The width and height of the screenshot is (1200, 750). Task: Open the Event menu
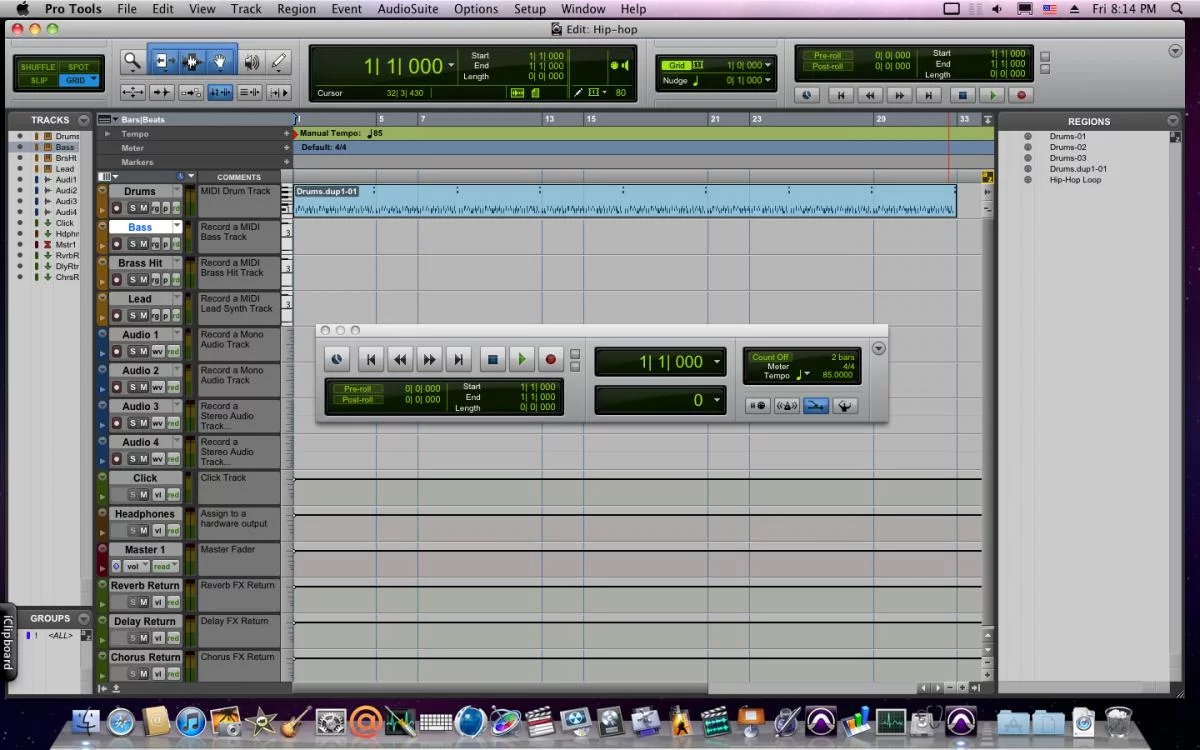[x=346, y=9]
